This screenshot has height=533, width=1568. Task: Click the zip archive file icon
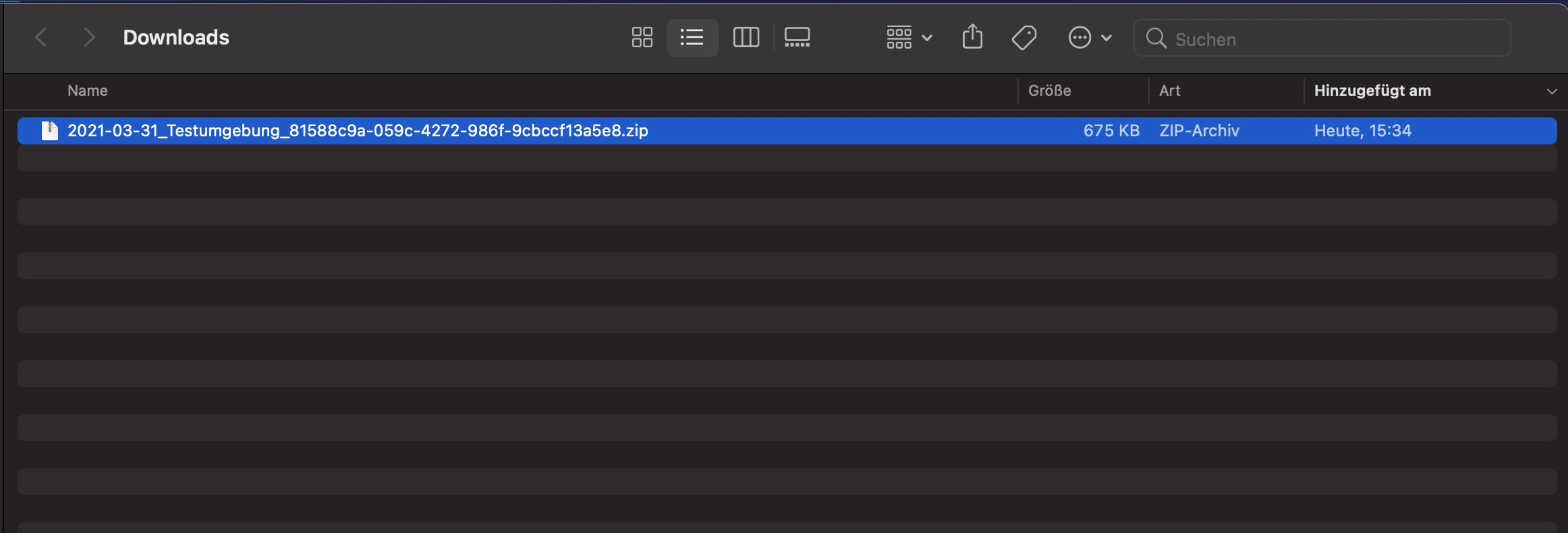point(49,130)
